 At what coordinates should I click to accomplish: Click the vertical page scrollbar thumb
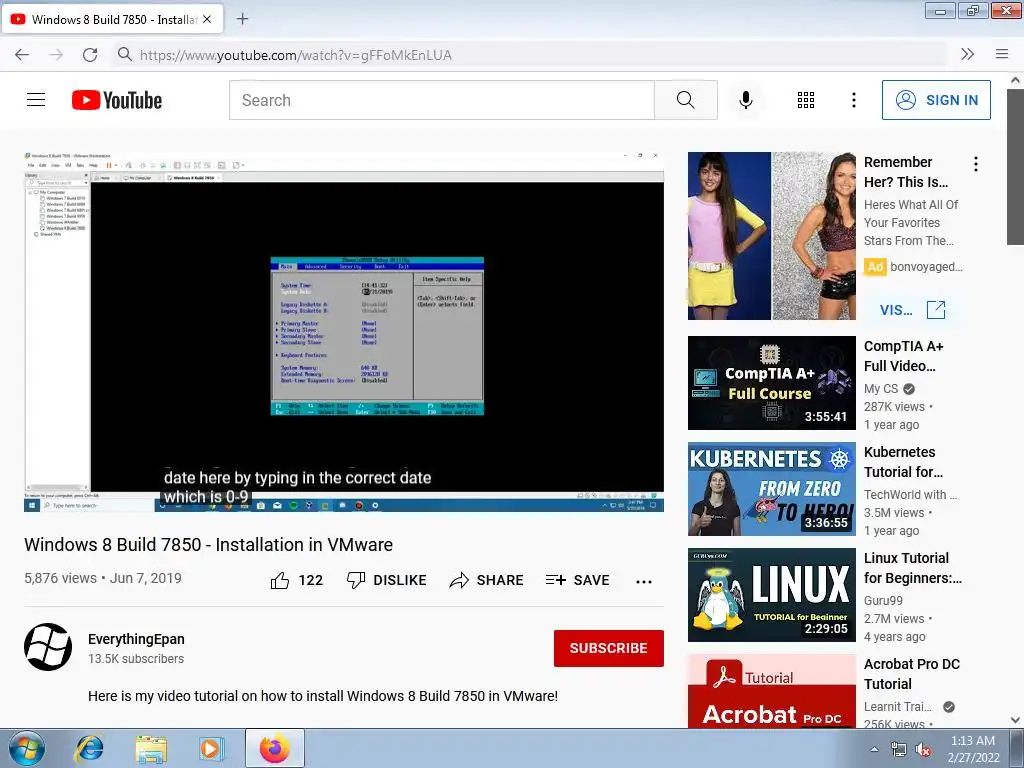coord(1016,167)
